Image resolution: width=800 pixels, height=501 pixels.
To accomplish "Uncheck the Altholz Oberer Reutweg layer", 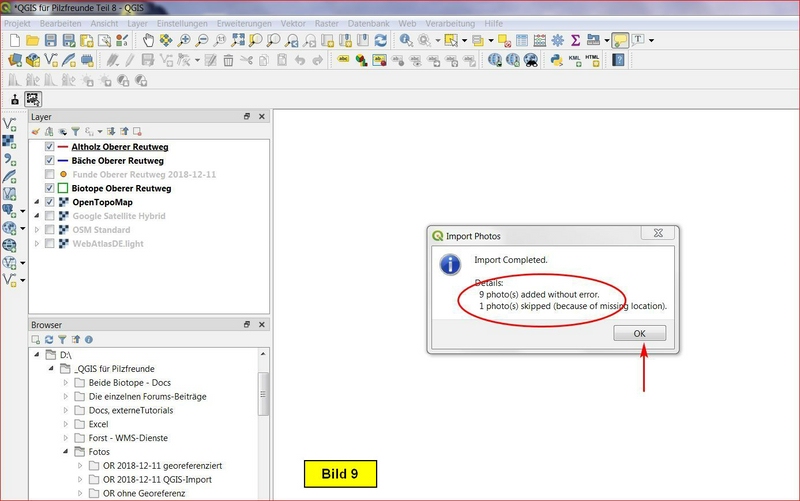I will point(49,146).
